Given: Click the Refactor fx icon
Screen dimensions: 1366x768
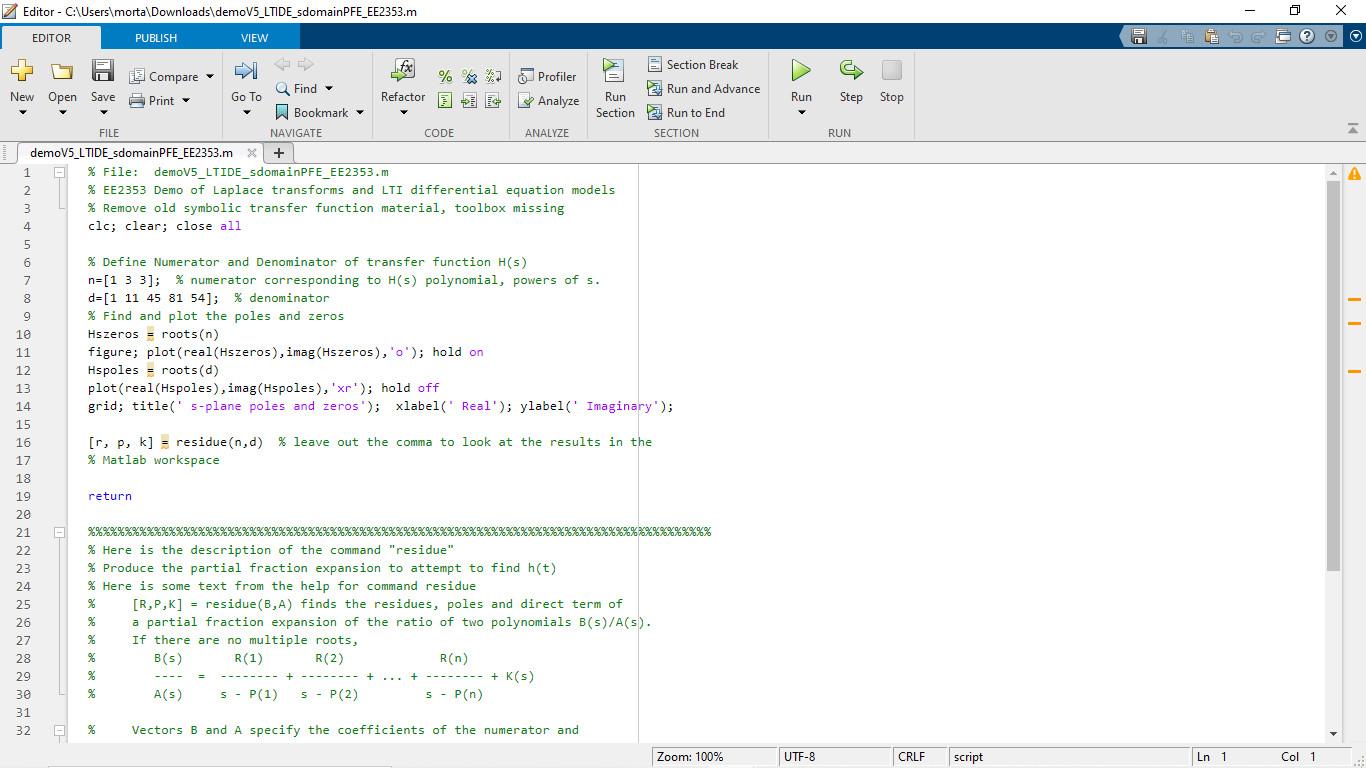Looking at the screenshot, I should 403,70.
